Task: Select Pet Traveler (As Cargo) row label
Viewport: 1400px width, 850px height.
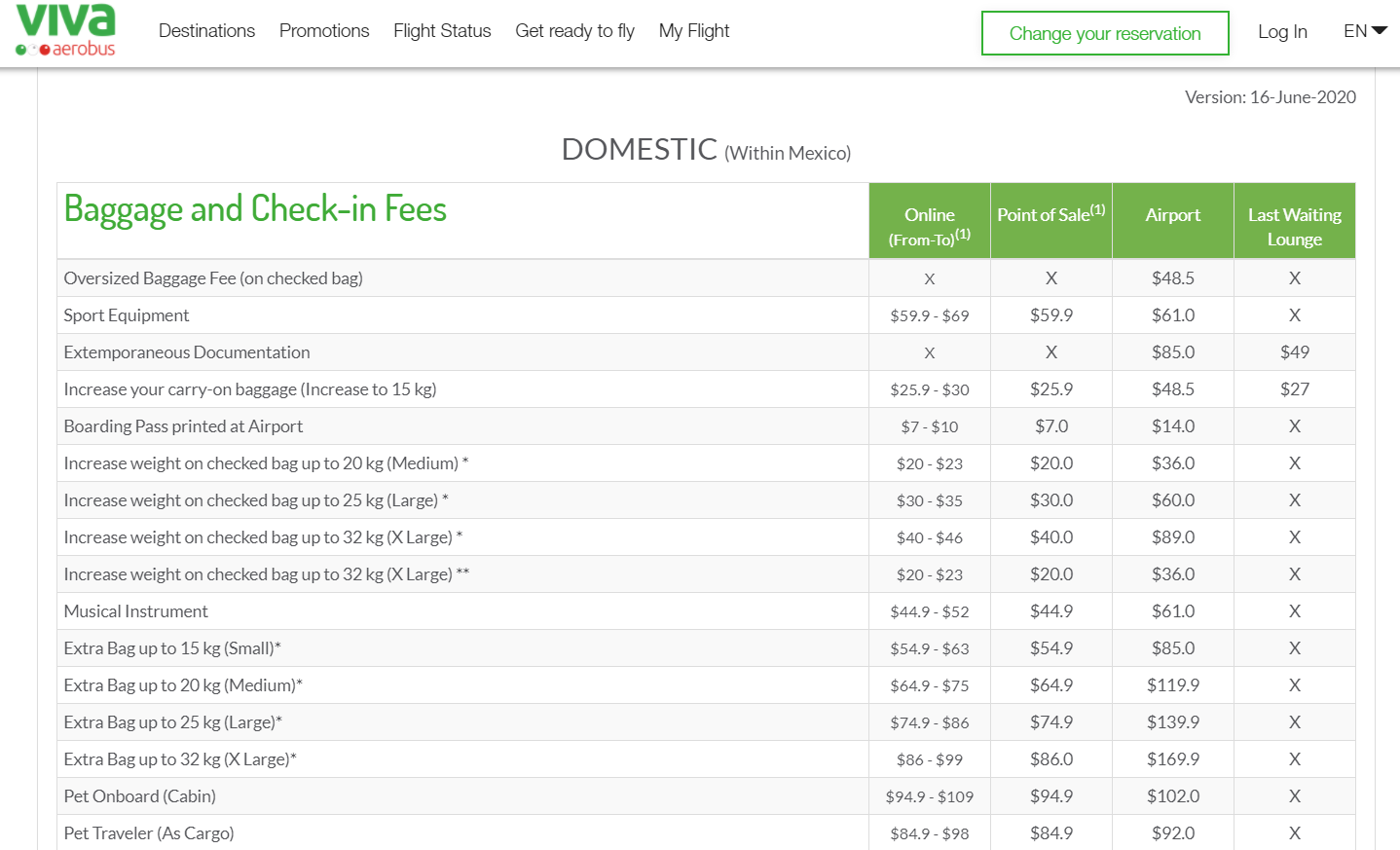Action: (x=149, y=833)
